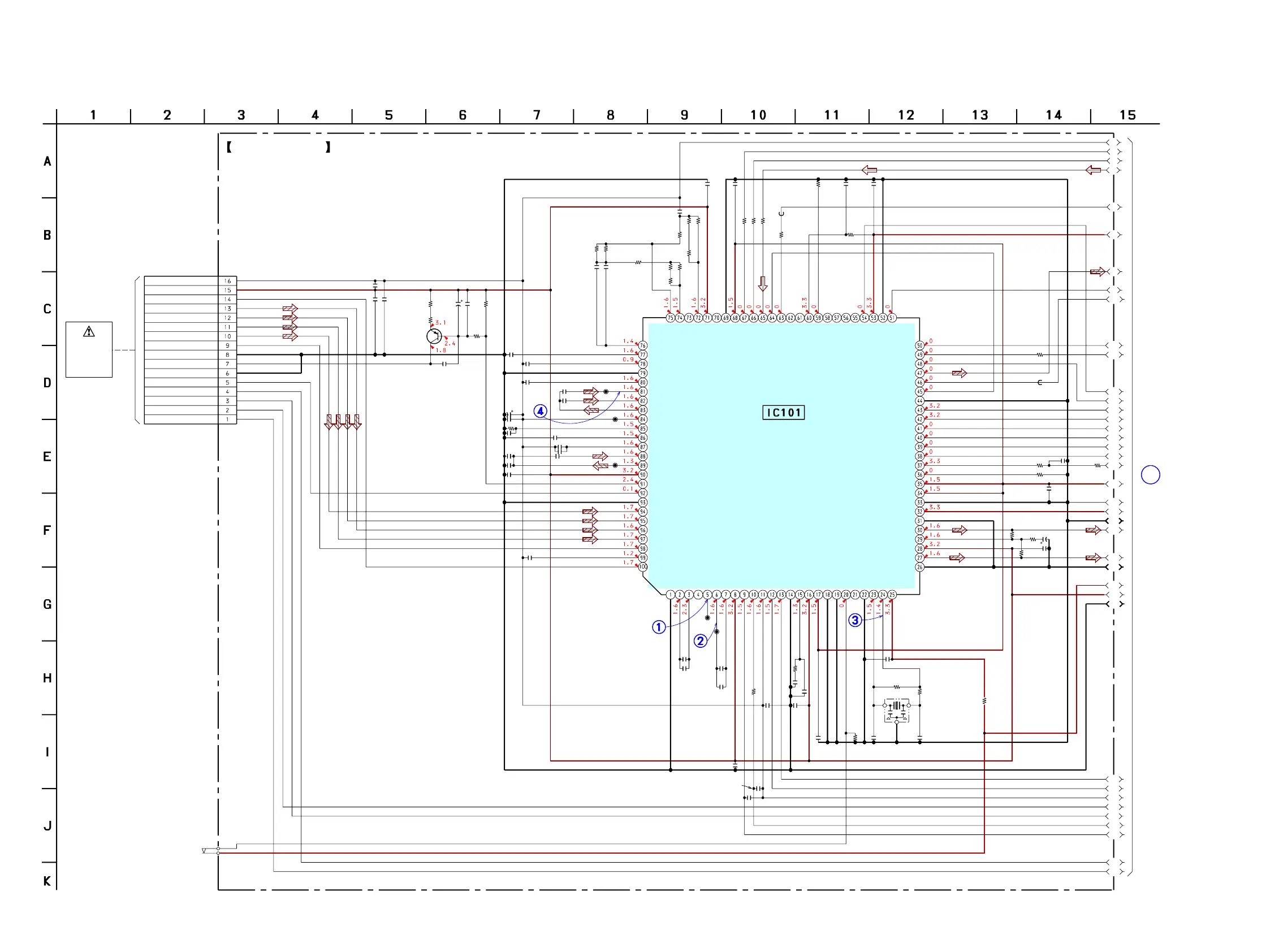
Task: Click the blue circled number 3 marker
Action: [854, 620]
